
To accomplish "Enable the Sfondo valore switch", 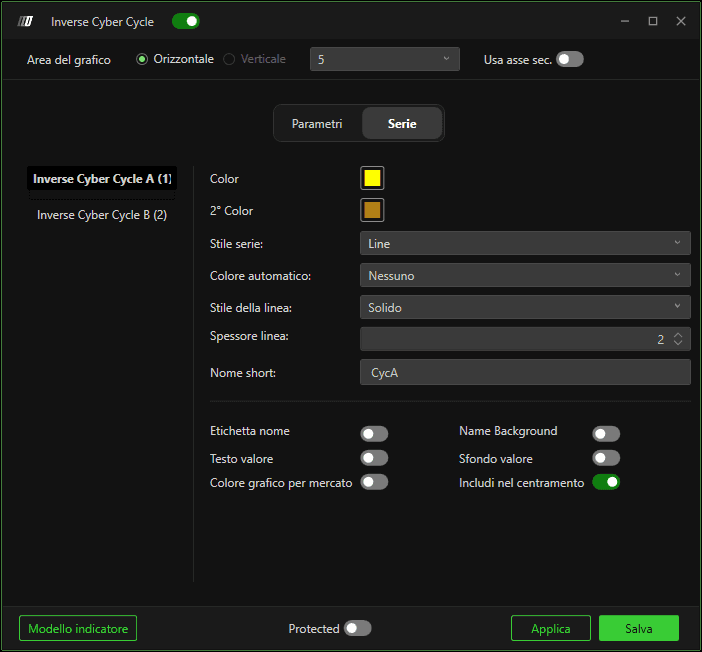I will pyautogui.click(x=606, y=458).
